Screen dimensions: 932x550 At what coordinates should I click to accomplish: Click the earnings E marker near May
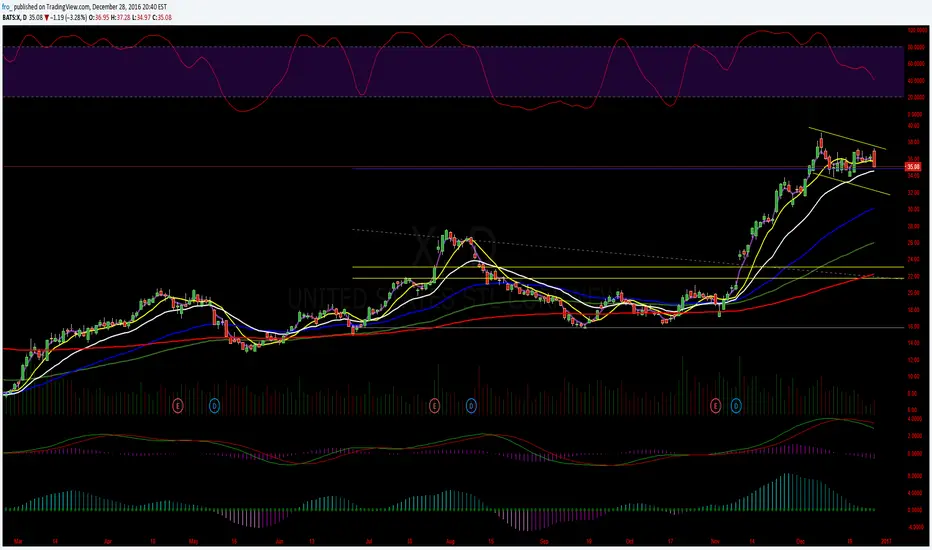point(178,406)
